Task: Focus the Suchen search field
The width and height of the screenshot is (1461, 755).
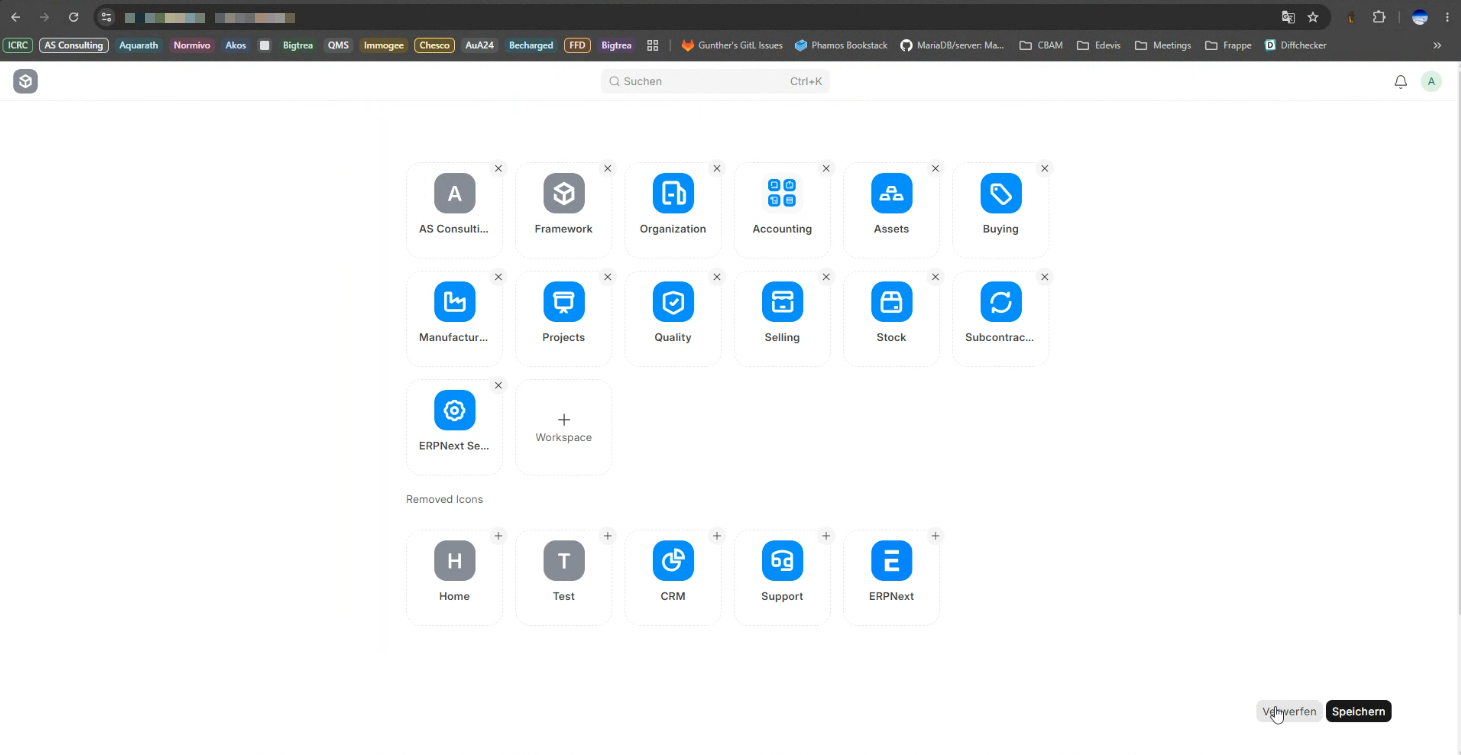Action: (x=715, y=81)
